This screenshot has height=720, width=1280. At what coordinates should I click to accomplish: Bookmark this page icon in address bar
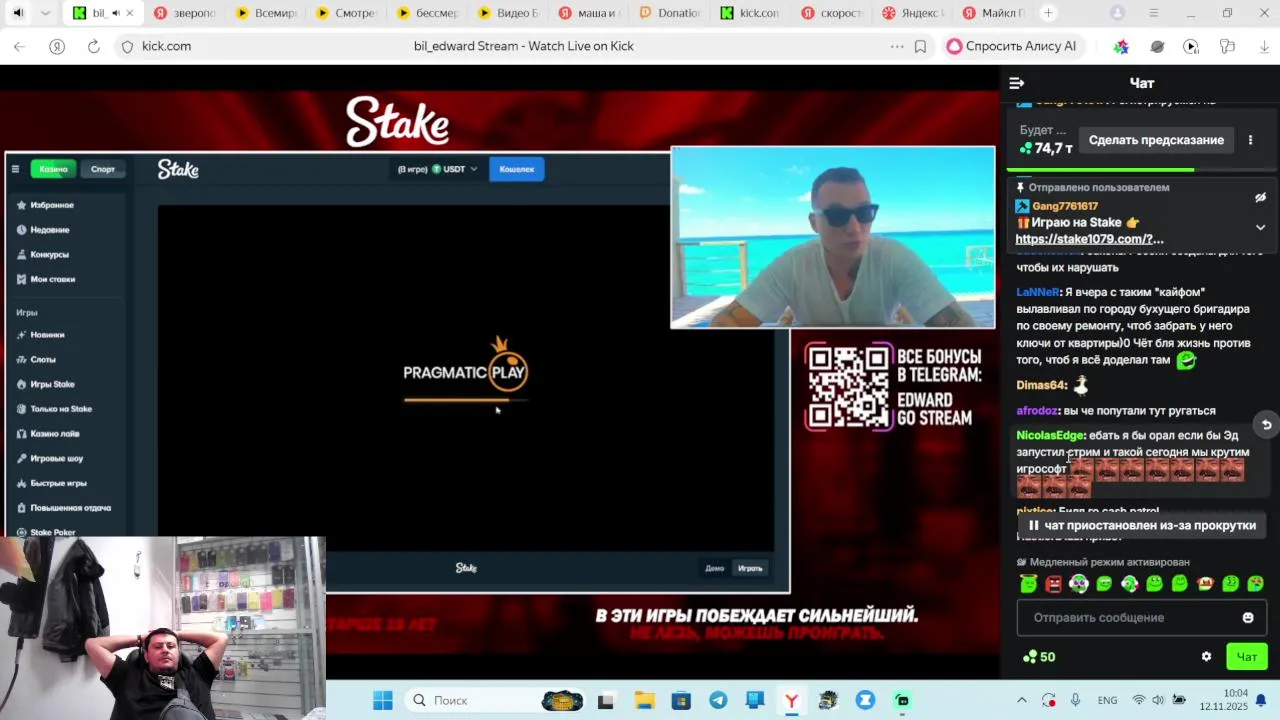click(x=920, y=46)
